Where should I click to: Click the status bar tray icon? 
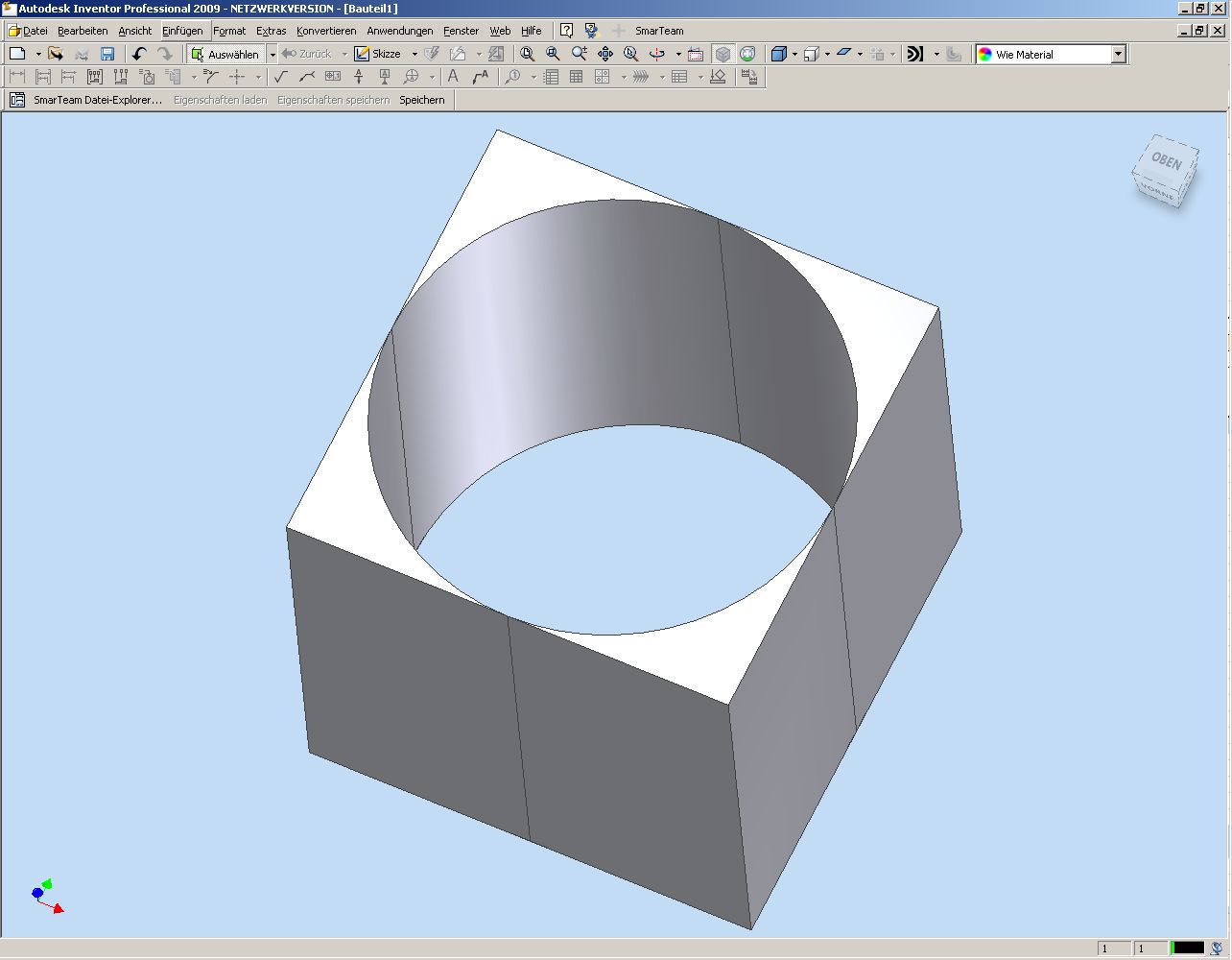1217,948
